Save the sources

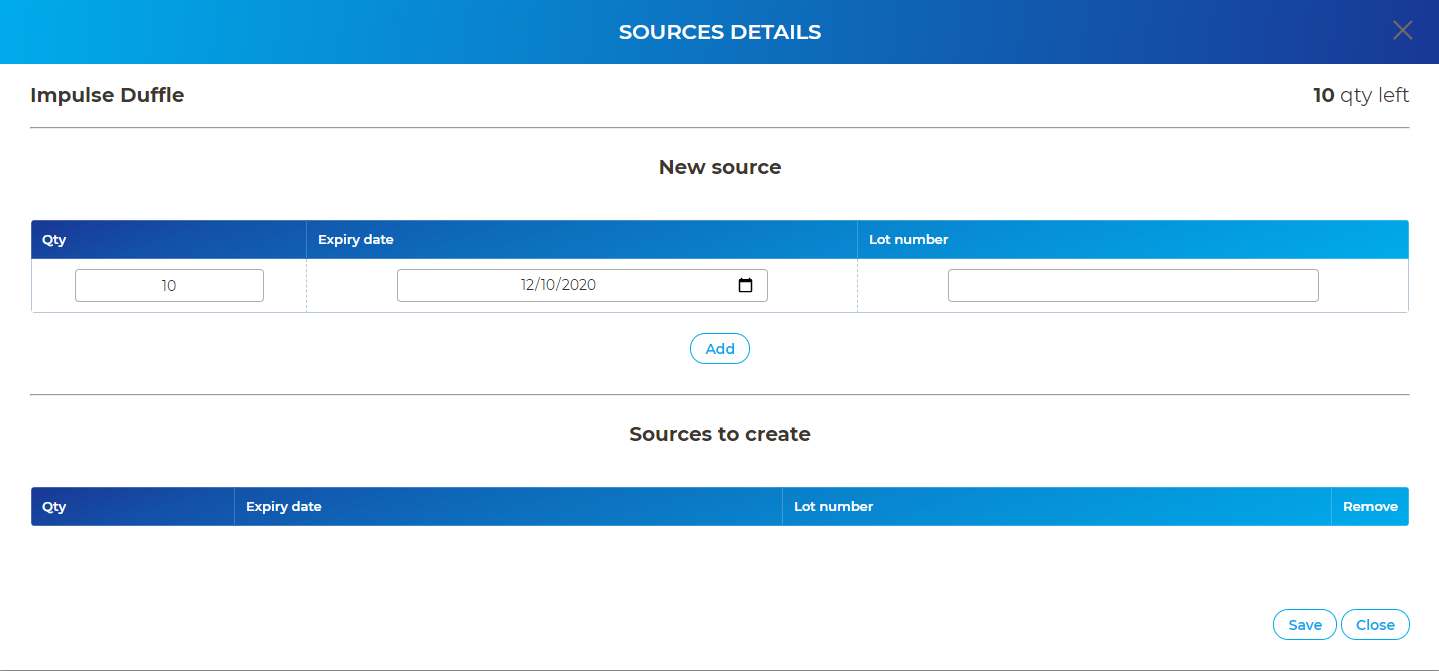point(1305,625)
